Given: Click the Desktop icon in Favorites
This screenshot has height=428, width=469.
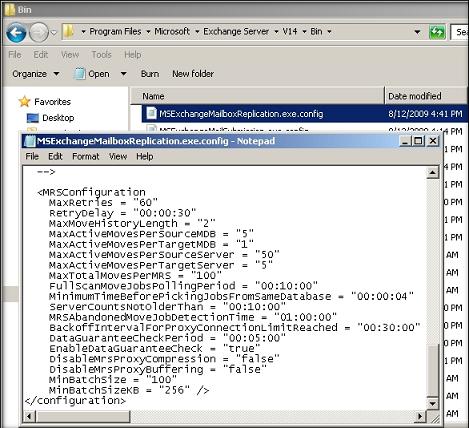Looking at the screenshot, I should pos(33,118).
